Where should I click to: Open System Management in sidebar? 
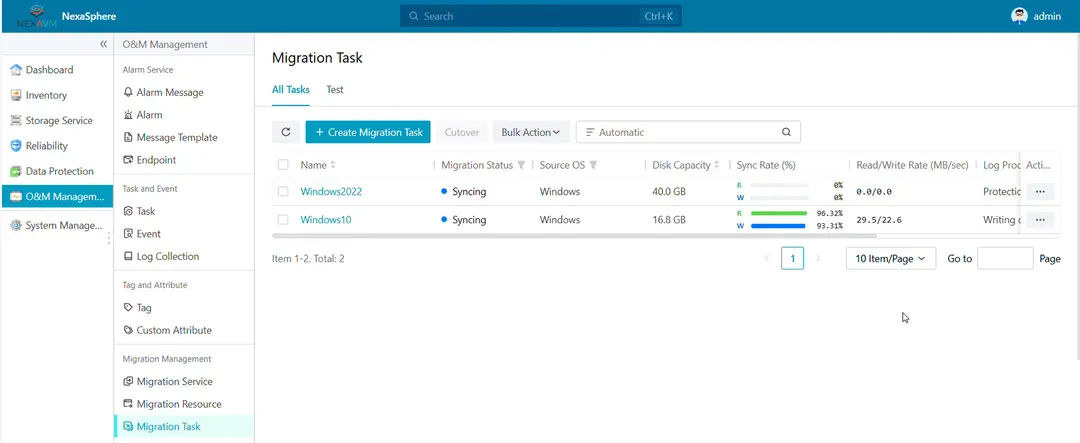point(56,225)
